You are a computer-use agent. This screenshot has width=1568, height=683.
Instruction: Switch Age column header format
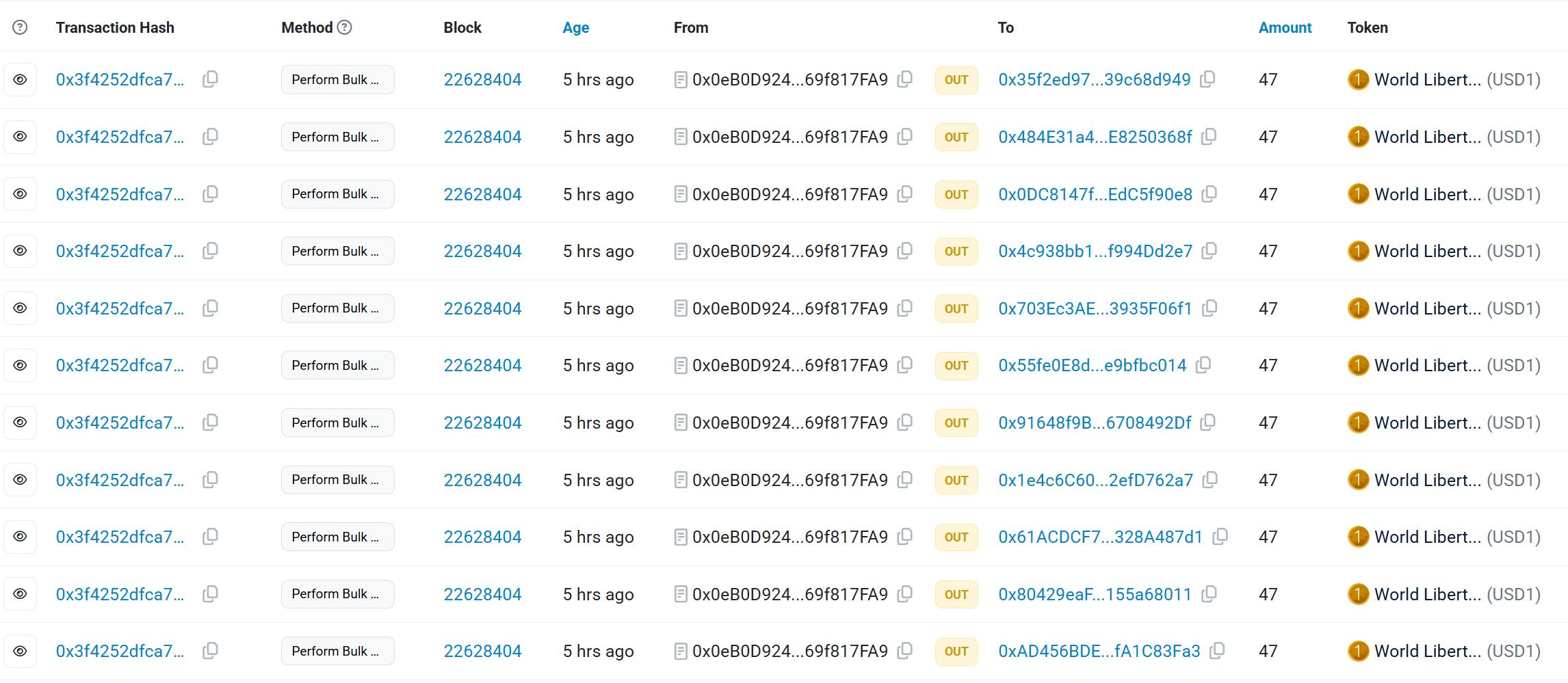(x=575, y=27)
